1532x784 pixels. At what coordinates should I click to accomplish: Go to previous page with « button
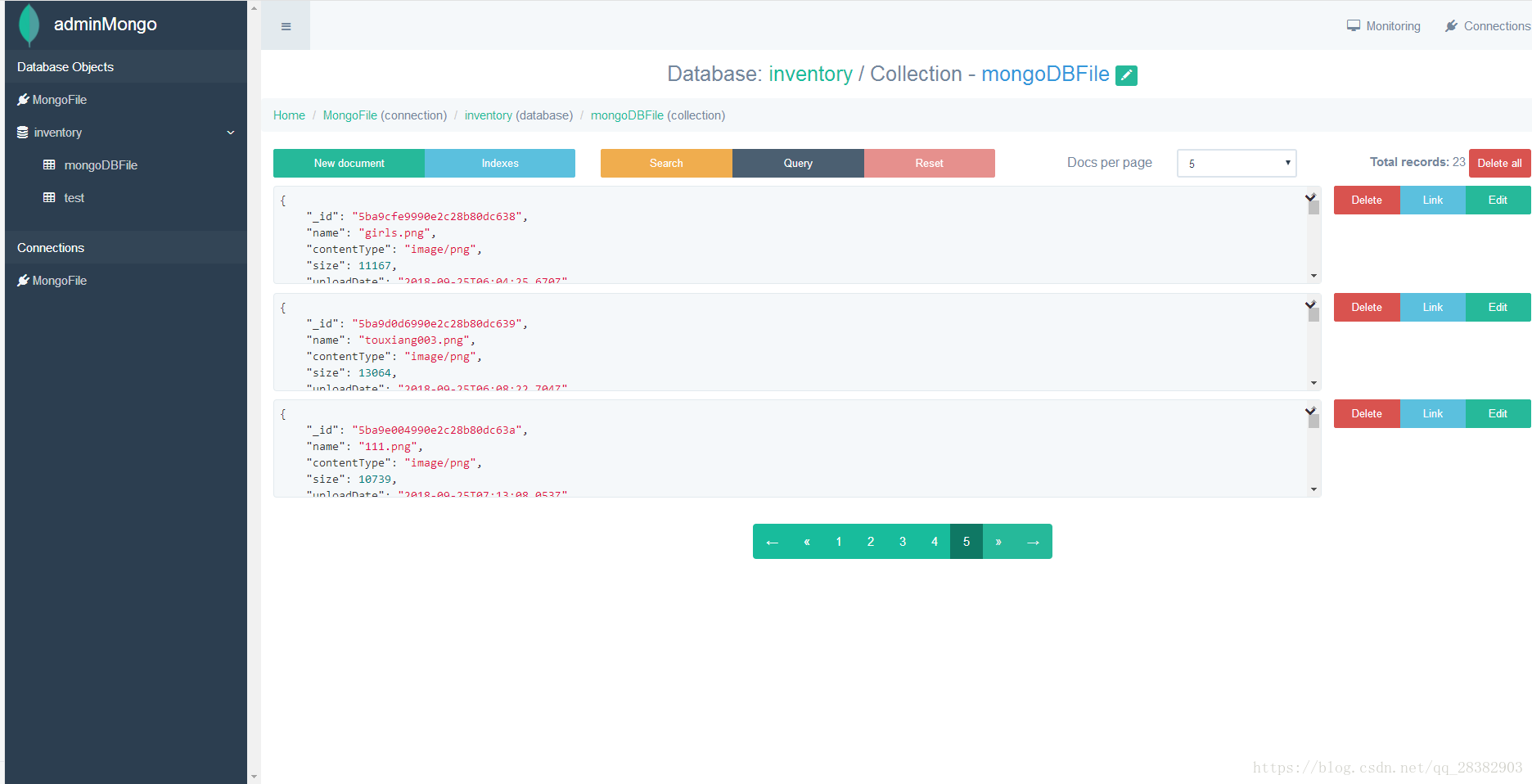pyautogui.click(x=807, y=542)
